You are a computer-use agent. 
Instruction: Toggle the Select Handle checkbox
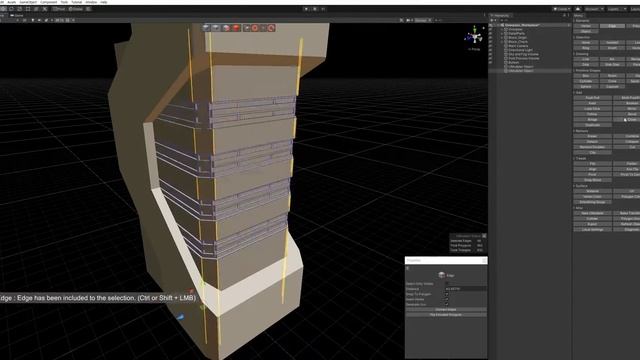tap(447, 299)
